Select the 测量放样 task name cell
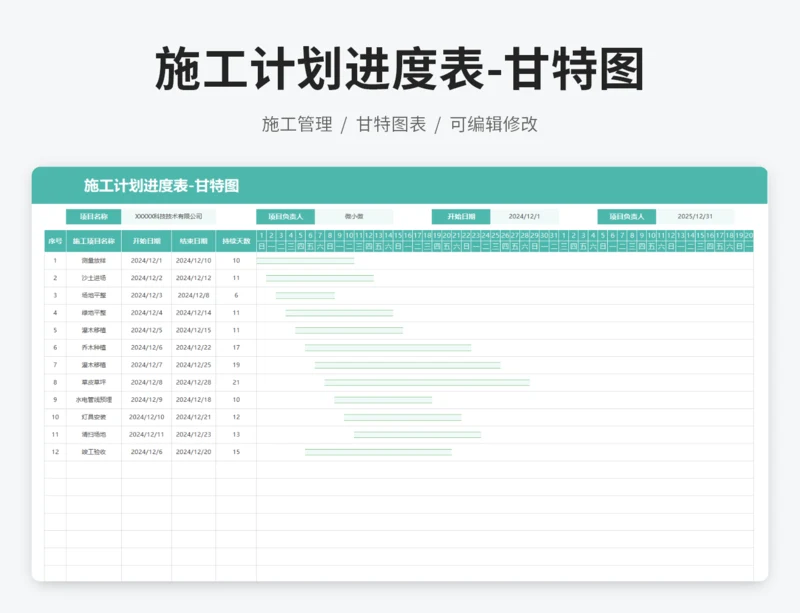Screen dimensions: 800x613 click(94, 261)
